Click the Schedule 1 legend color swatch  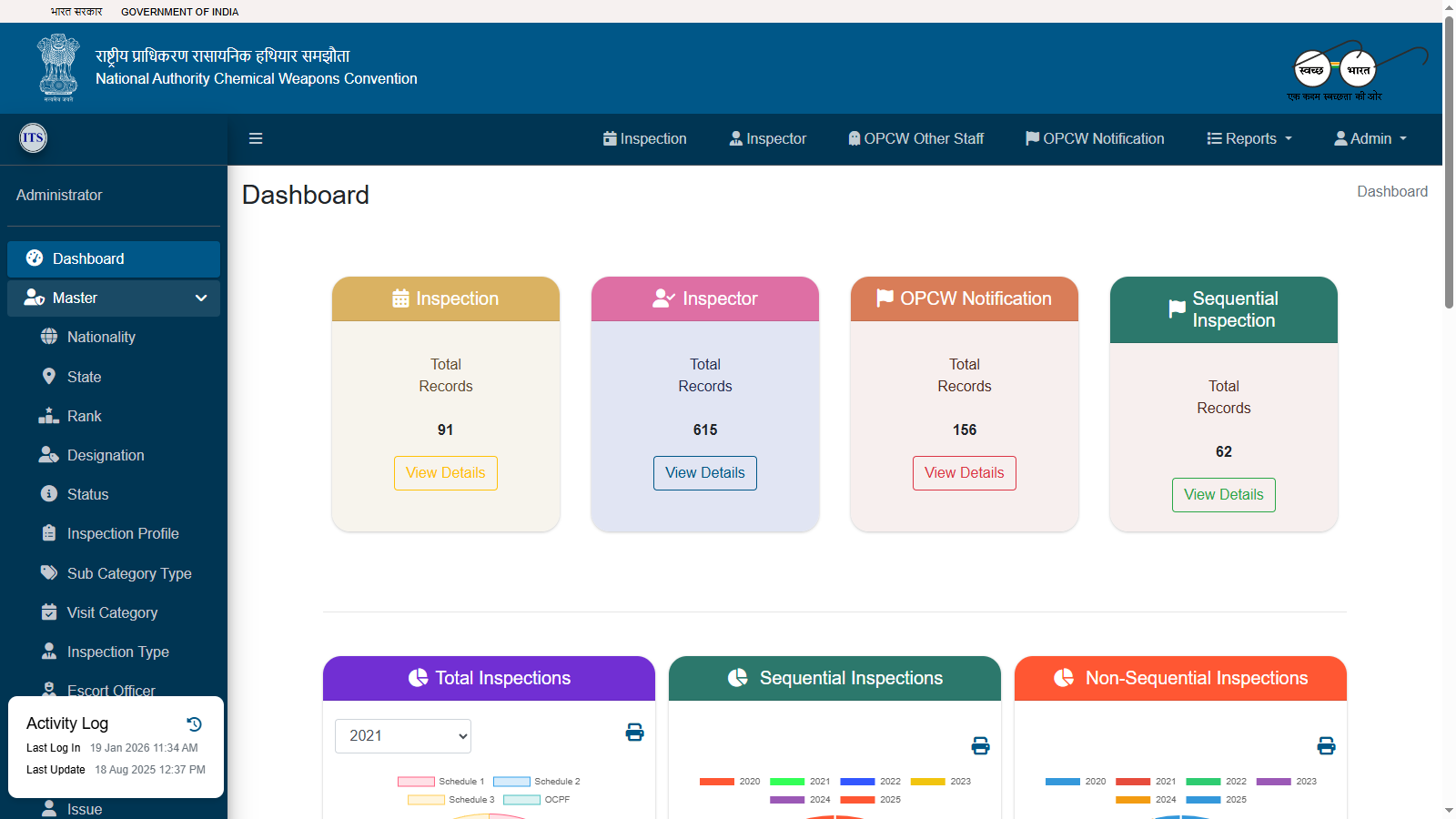(416, 781)
